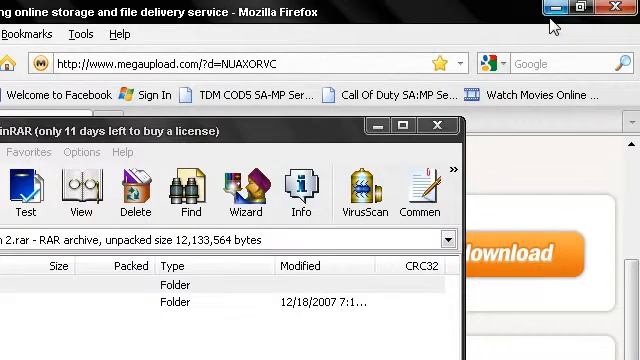
Task: Select the Folder row modified 12/18/2007
Action: [222, 302]
